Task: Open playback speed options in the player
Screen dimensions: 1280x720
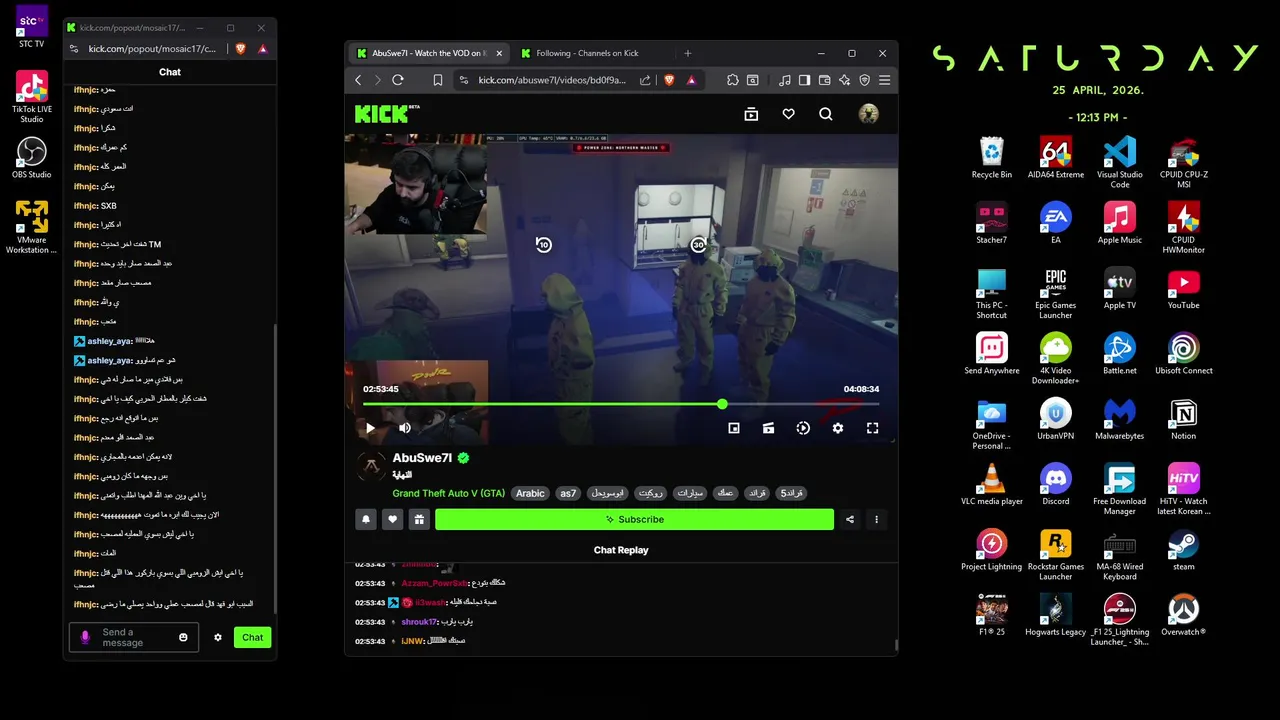Action: pos(803,428)
